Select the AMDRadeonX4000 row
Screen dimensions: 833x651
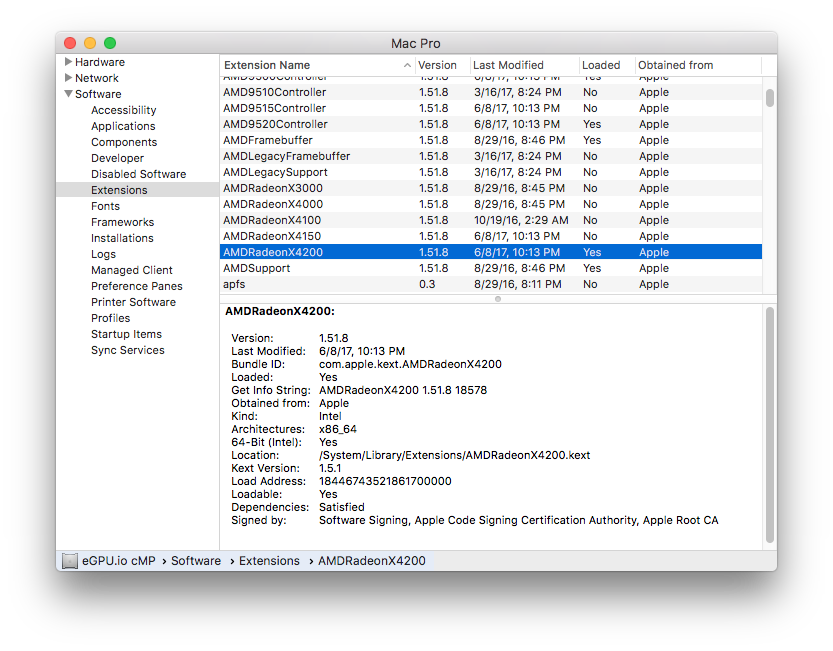point(491,204)
